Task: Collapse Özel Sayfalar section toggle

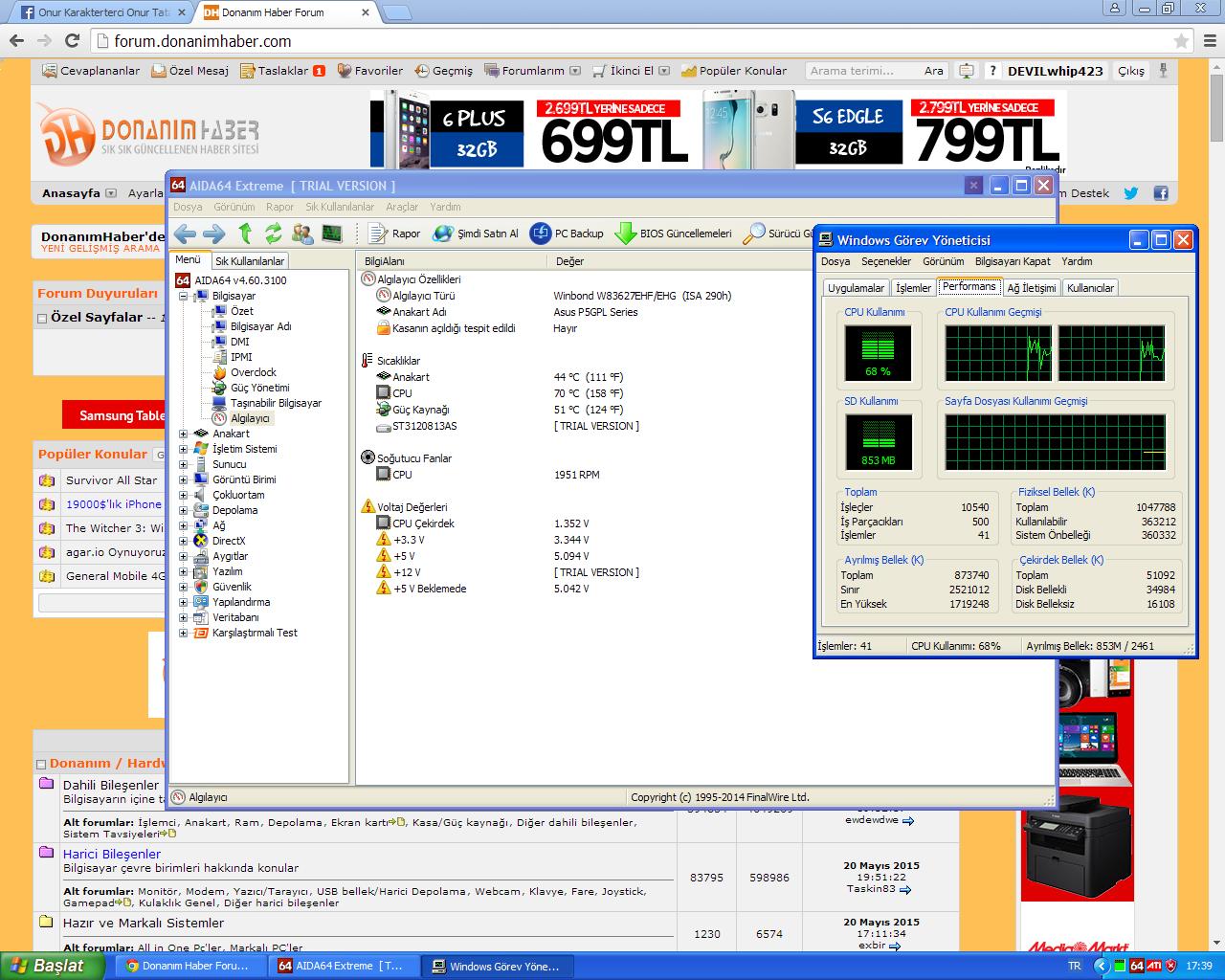Action: (x=42, y=318)
